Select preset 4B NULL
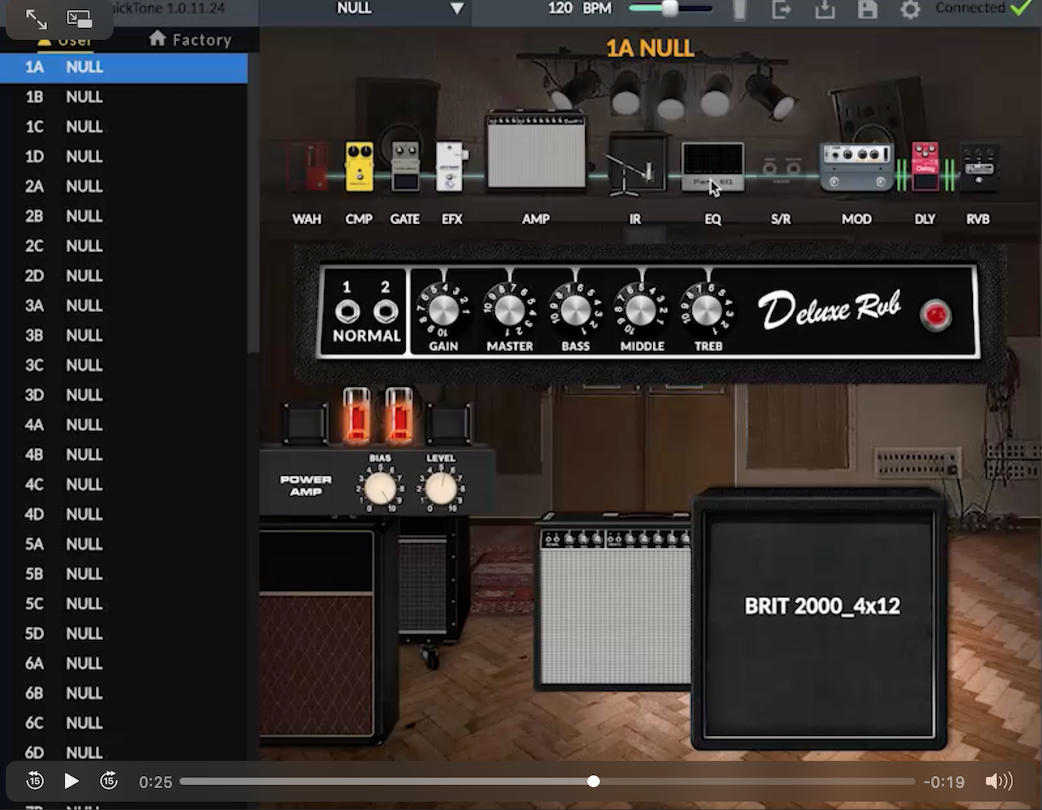1042x810 pixels. (x=124, y=455)
